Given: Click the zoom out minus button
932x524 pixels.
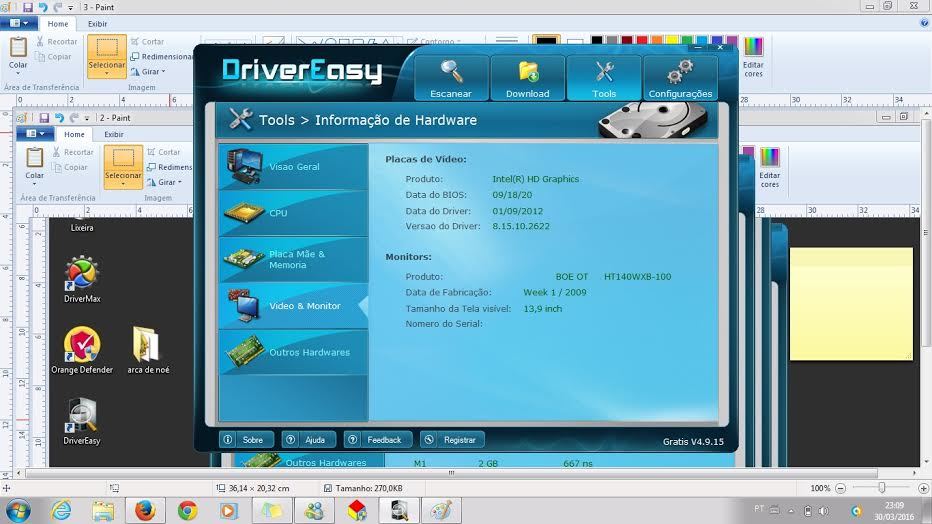Looking at the screenshot, I should click(x=840, y=488).
